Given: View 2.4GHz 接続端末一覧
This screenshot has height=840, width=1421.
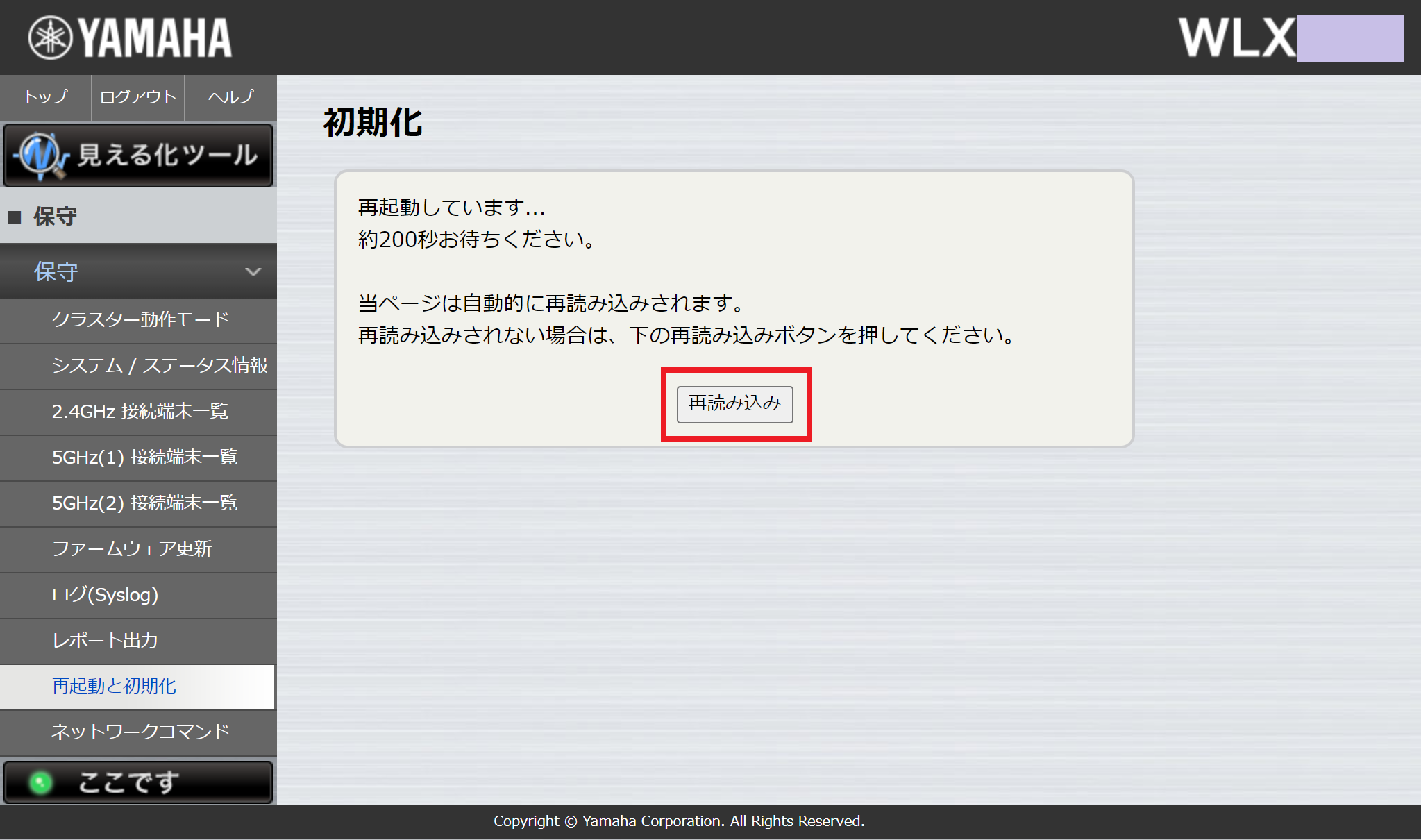Looking at the screenshot, I should click(x=140, y=411).
